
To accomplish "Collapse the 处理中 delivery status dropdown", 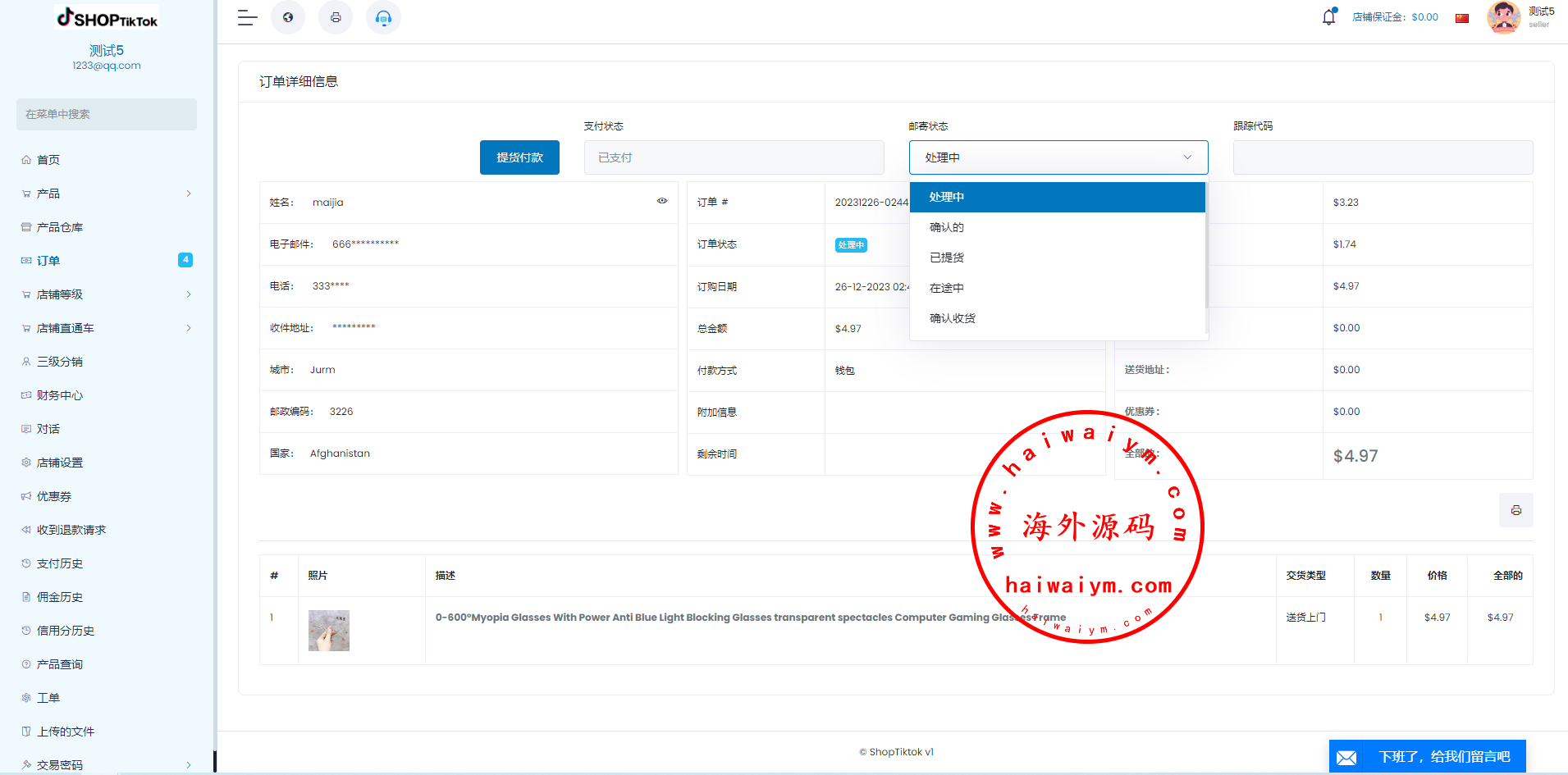I will pos(1058,157).
